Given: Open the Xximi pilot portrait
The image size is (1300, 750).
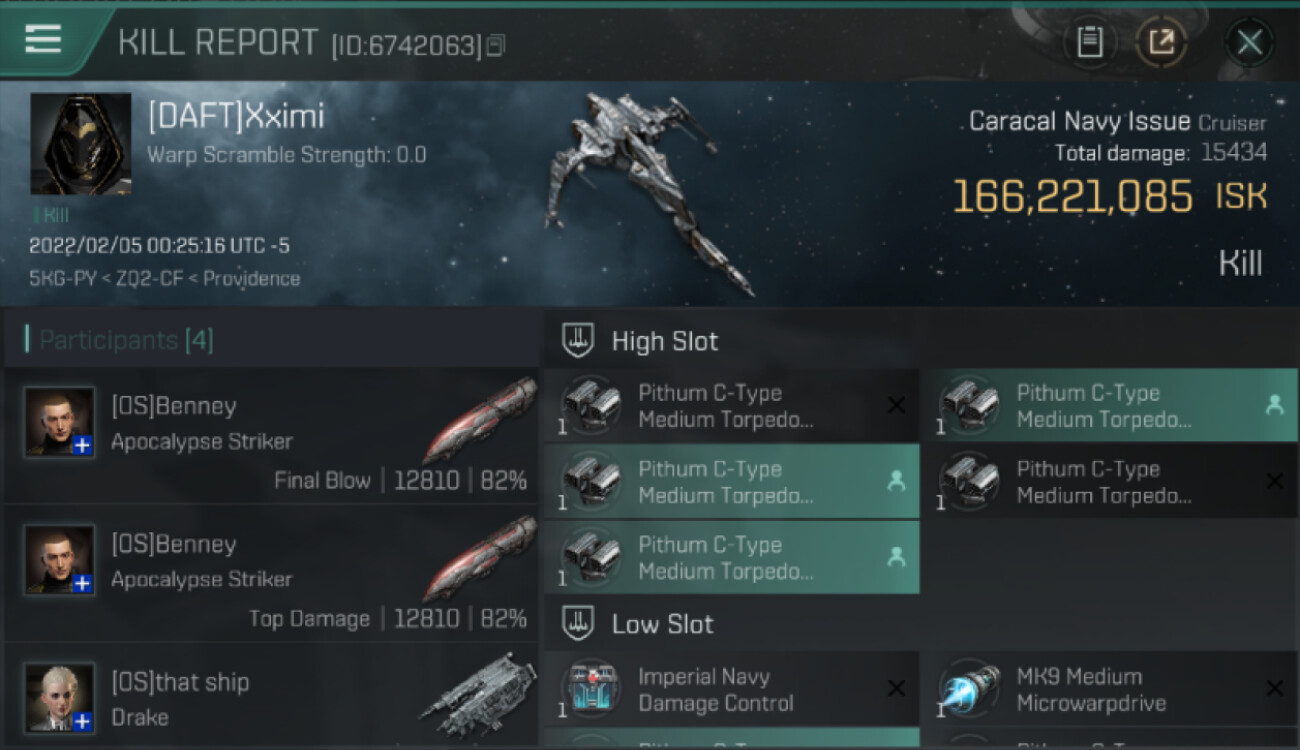Looking at the screenshot, I should pyautogui.click(x=80, y=143).
